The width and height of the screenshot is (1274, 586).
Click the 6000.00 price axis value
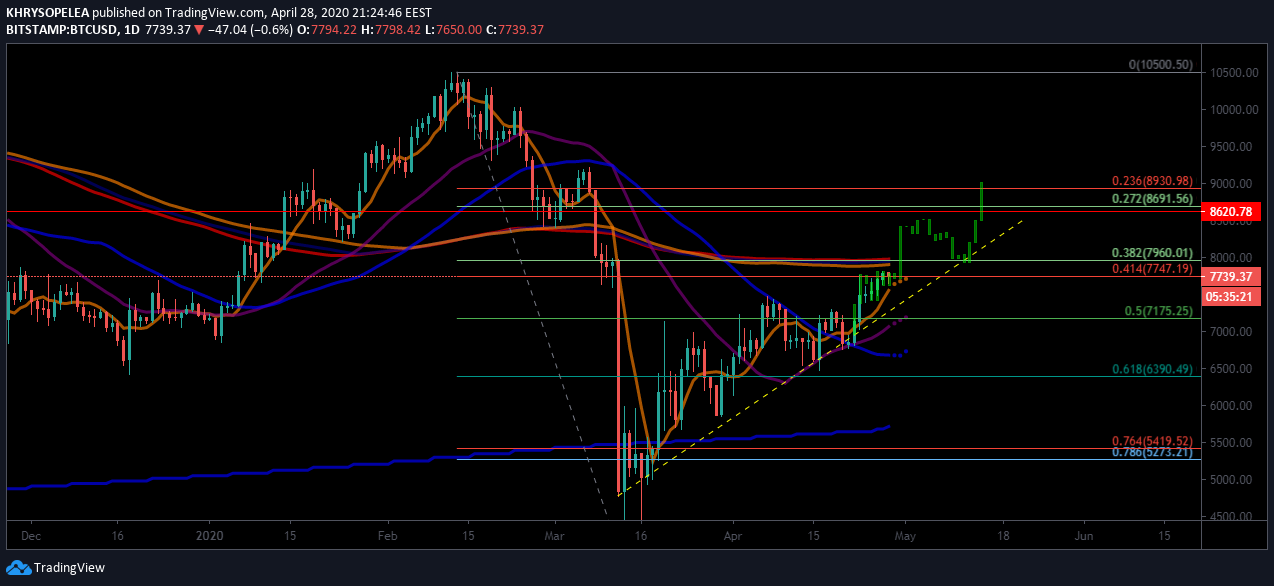(x=1229, y=406)
